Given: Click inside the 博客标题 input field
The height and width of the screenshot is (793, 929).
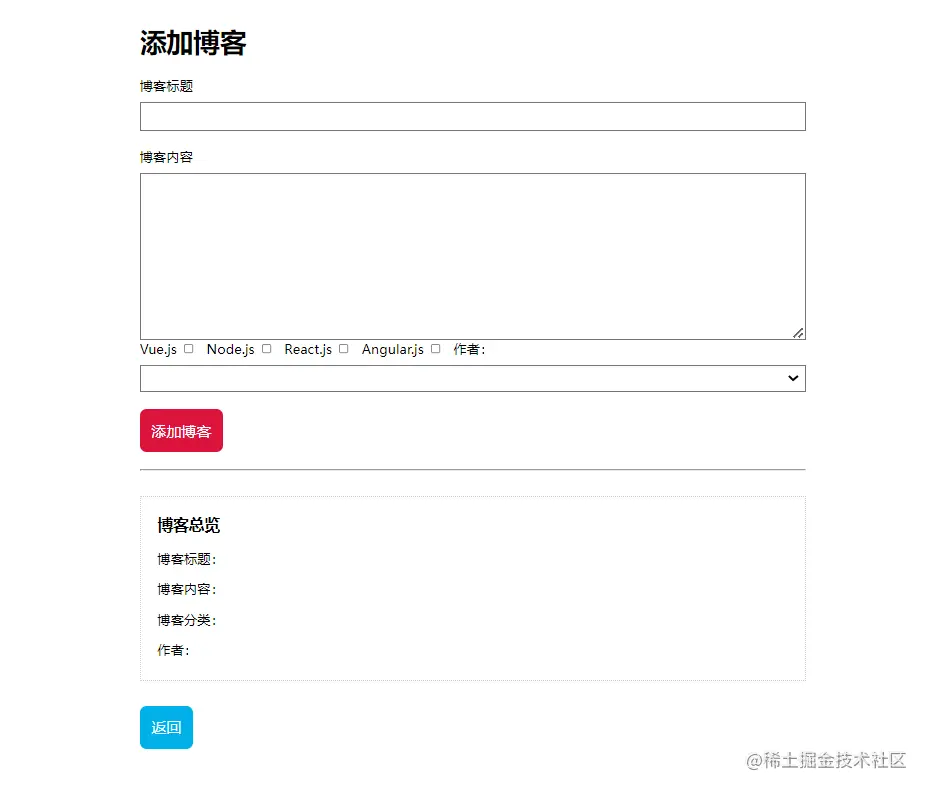Looking at the screenshot, I should tap(472, 116).
